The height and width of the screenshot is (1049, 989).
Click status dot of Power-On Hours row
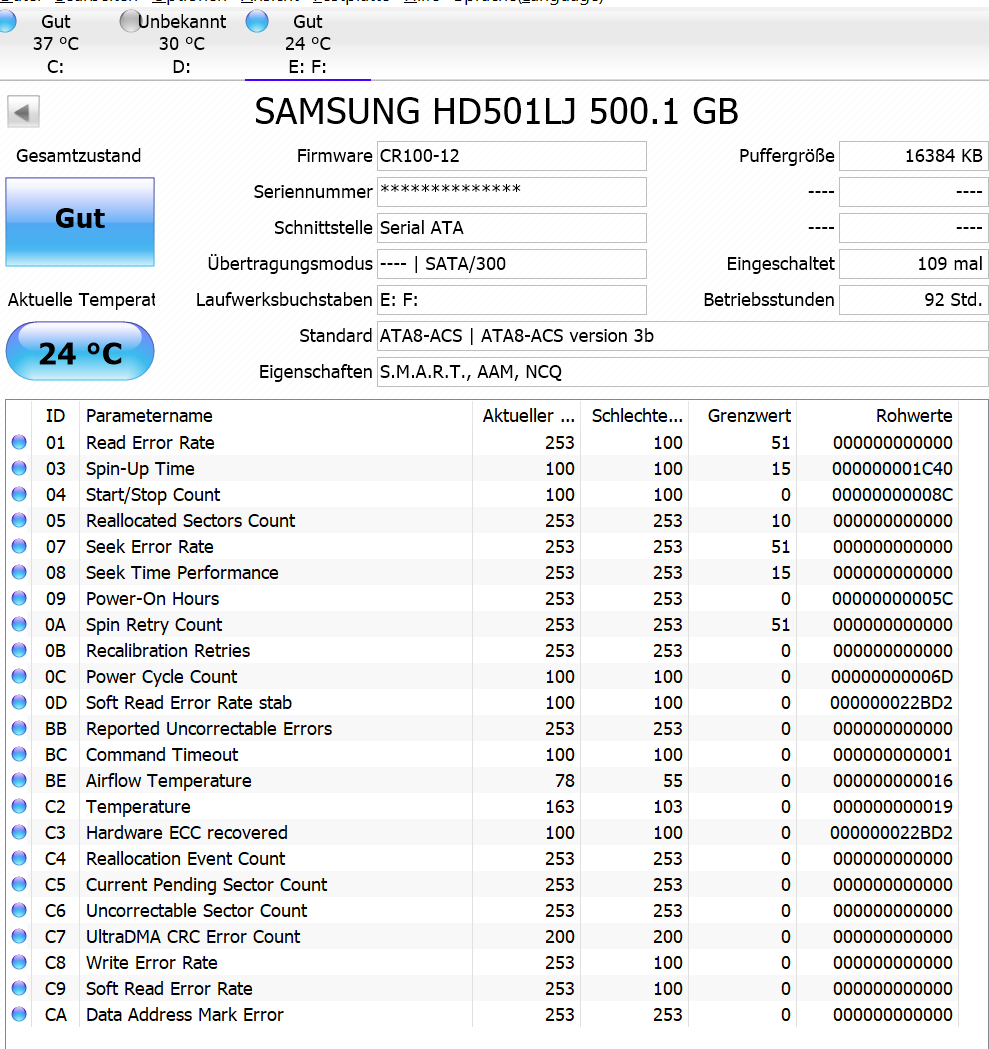(x=19, y=598)
